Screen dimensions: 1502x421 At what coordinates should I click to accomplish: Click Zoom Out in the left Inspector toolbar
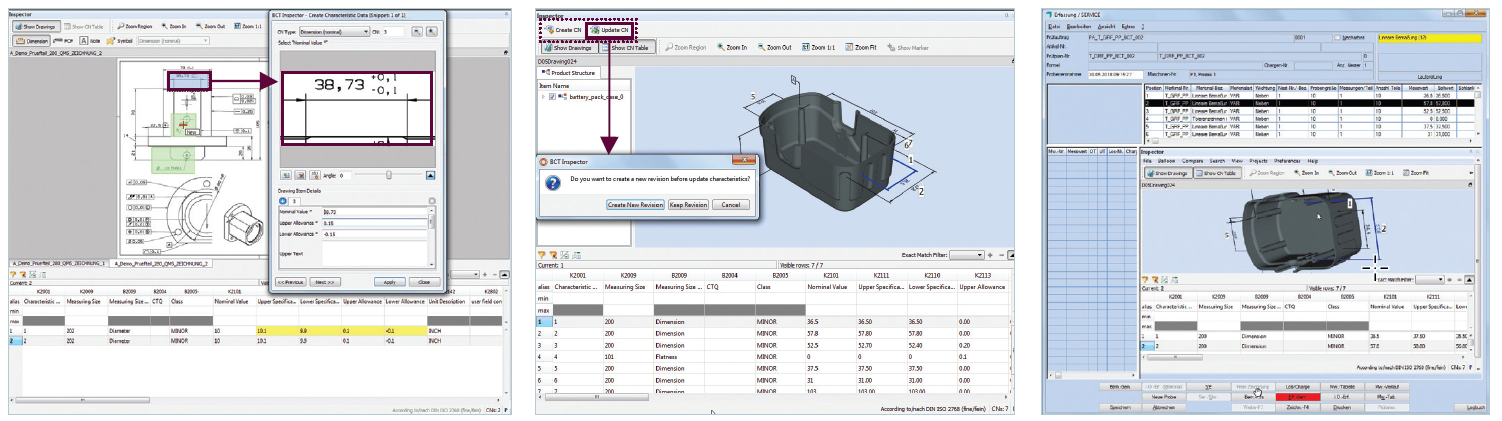pyautogui.click(x=210, y=27)
